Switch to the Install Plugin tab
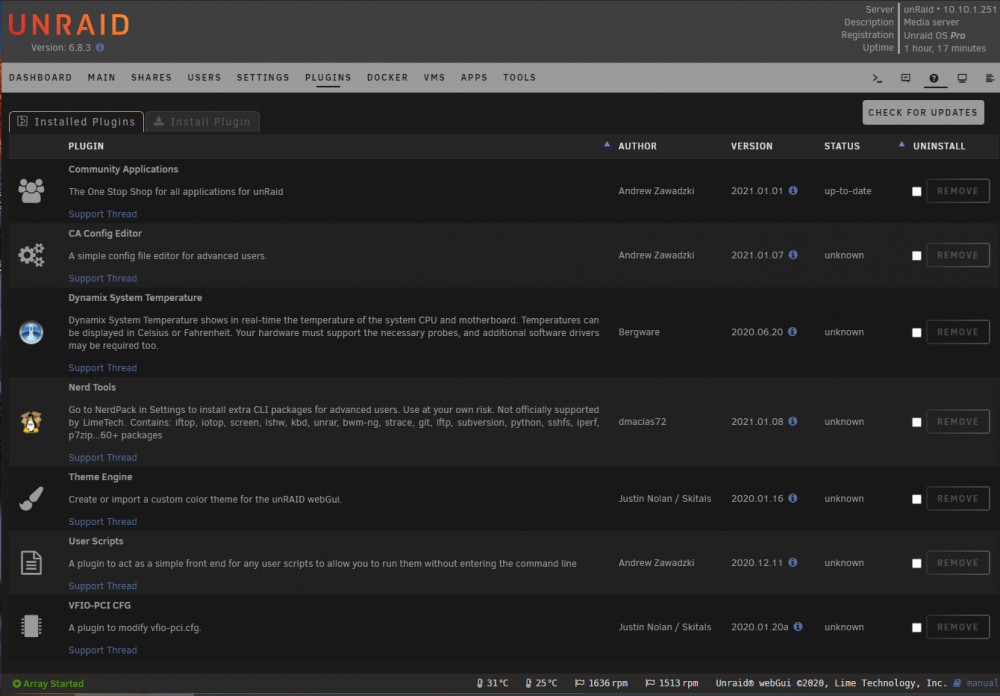This screenshot has width=1000, height=696. (x=202, y=122)
